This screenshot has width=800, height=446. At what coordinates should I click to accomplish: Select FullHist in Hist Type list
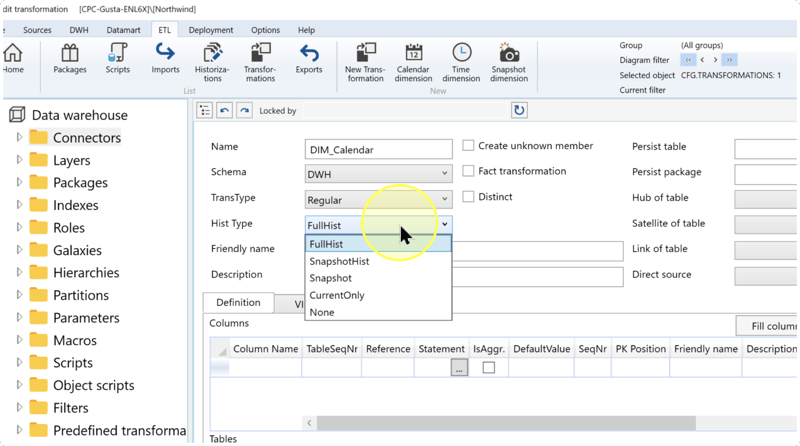[x=378, y=244]
